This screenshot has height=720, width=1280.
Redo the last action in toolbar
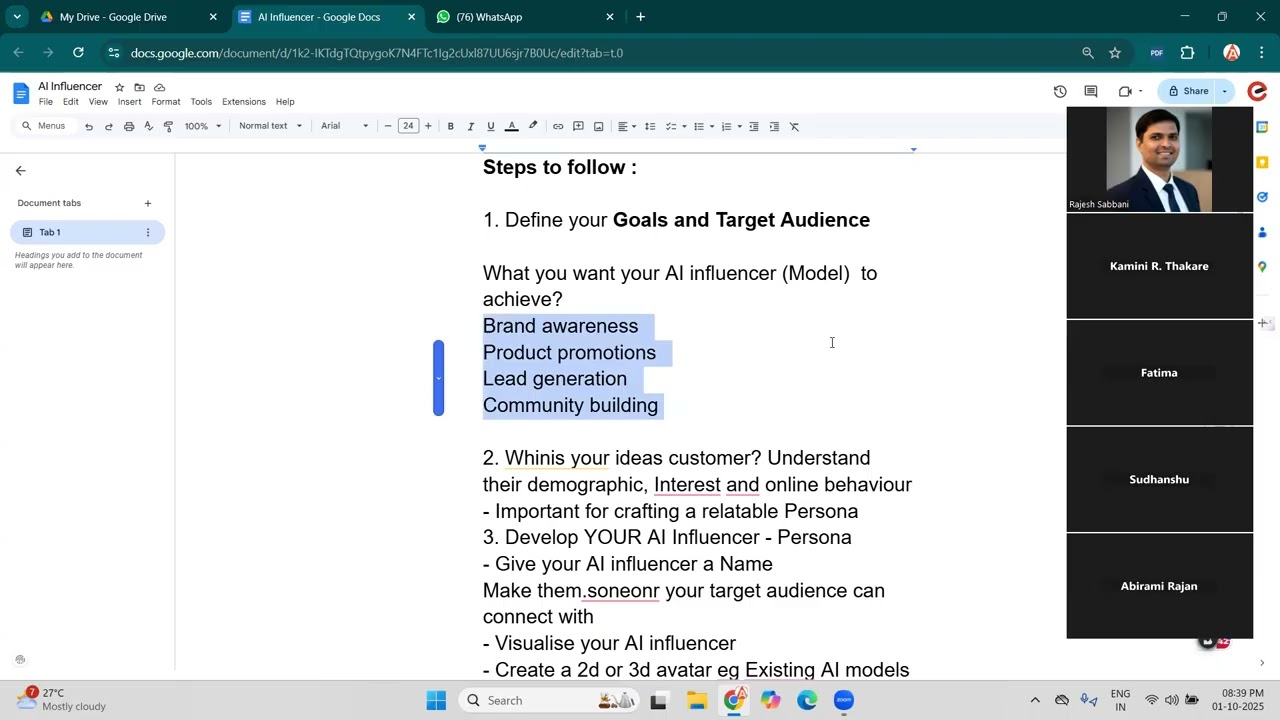[x=109, y=126]
